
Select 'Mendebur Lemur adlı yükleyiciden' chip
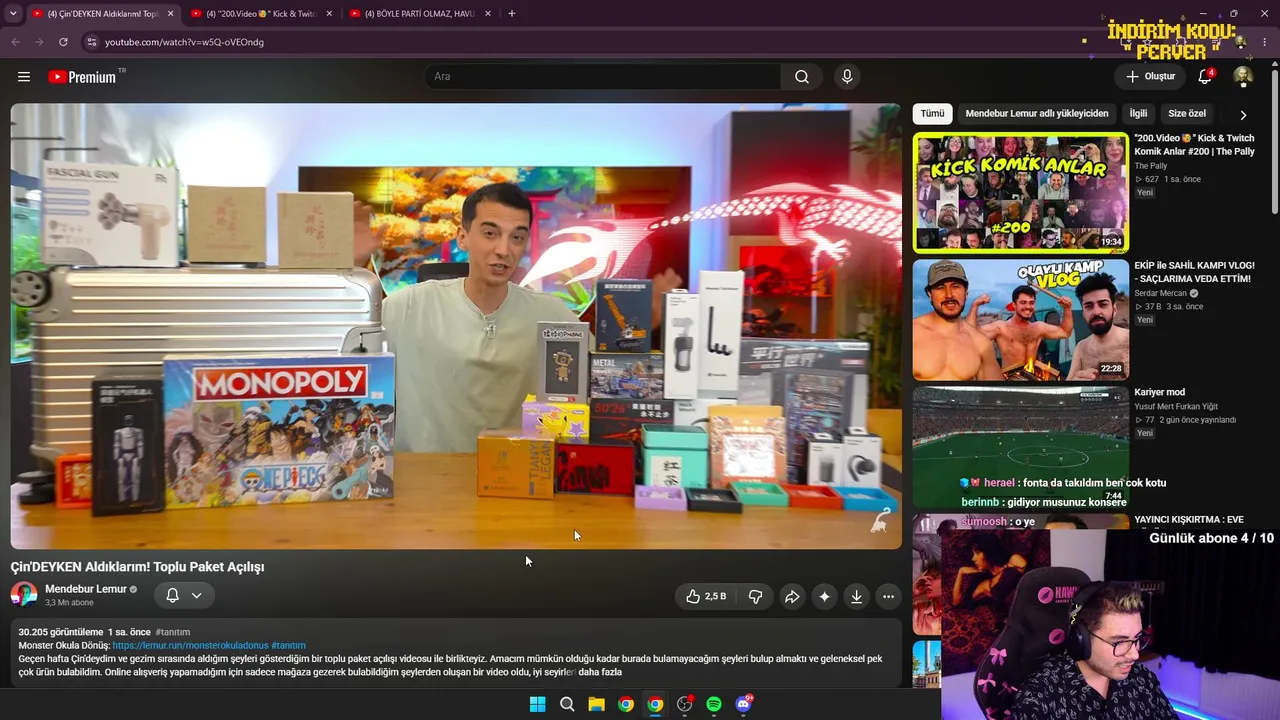tap(1037, 114)
